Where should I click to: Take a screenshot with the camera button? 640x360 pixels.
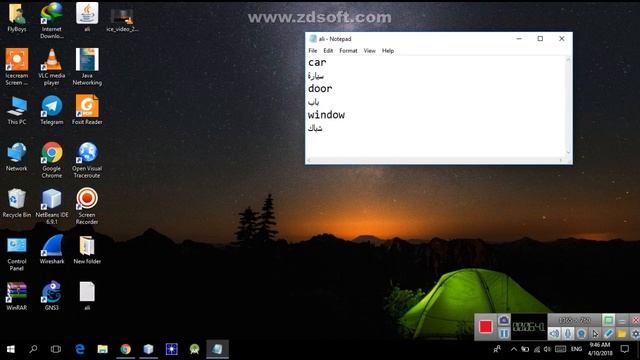(504, 320)
